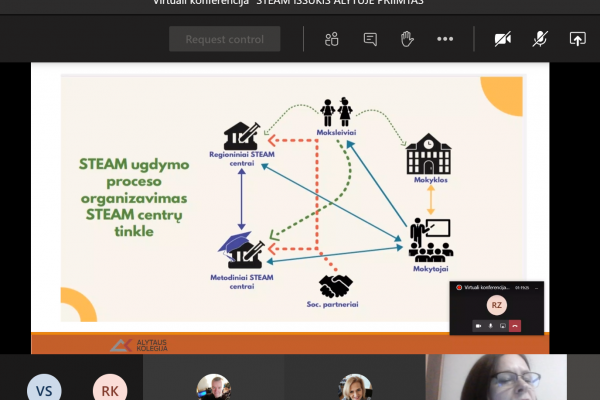
Task: Click the 'Regioniniai STEAM centrai' label text
Action: (x=242, y=159)
